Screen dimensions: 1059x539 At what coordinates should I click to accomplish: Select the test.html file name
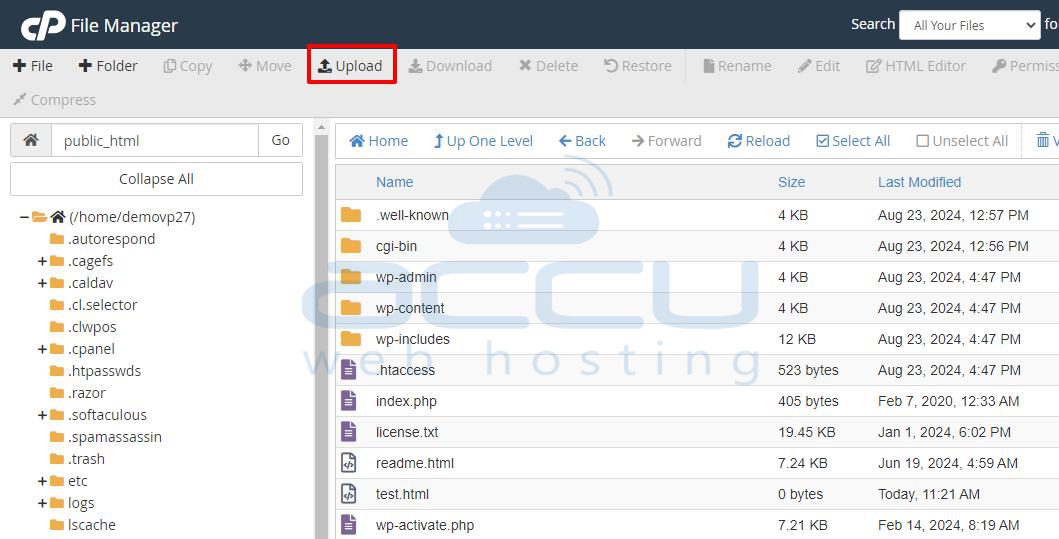(403, 494)
